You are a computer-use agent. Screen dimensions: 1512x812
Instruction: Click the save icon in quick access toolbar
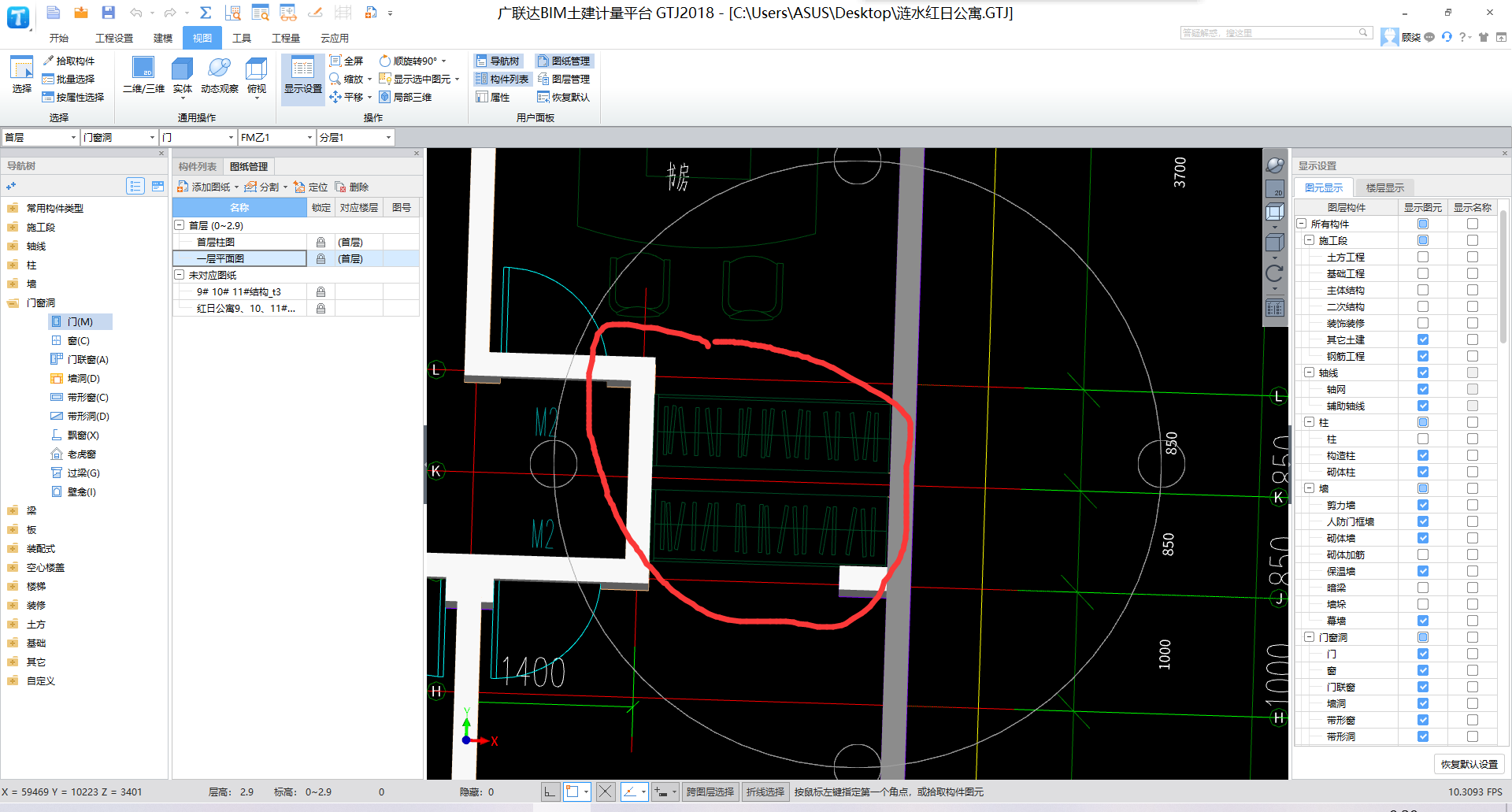click(x=108, y=13)
